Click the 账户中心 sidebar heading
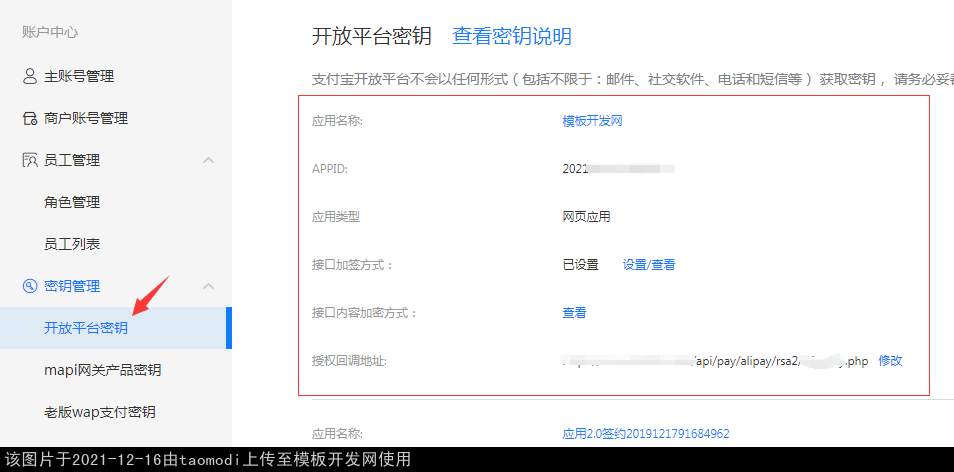 pyautogui.click(x=50, y=31)
